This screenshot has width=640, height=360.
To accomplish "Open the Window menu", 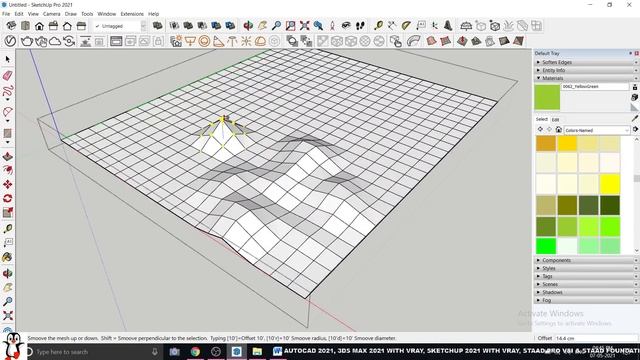I will pos(107,14).
